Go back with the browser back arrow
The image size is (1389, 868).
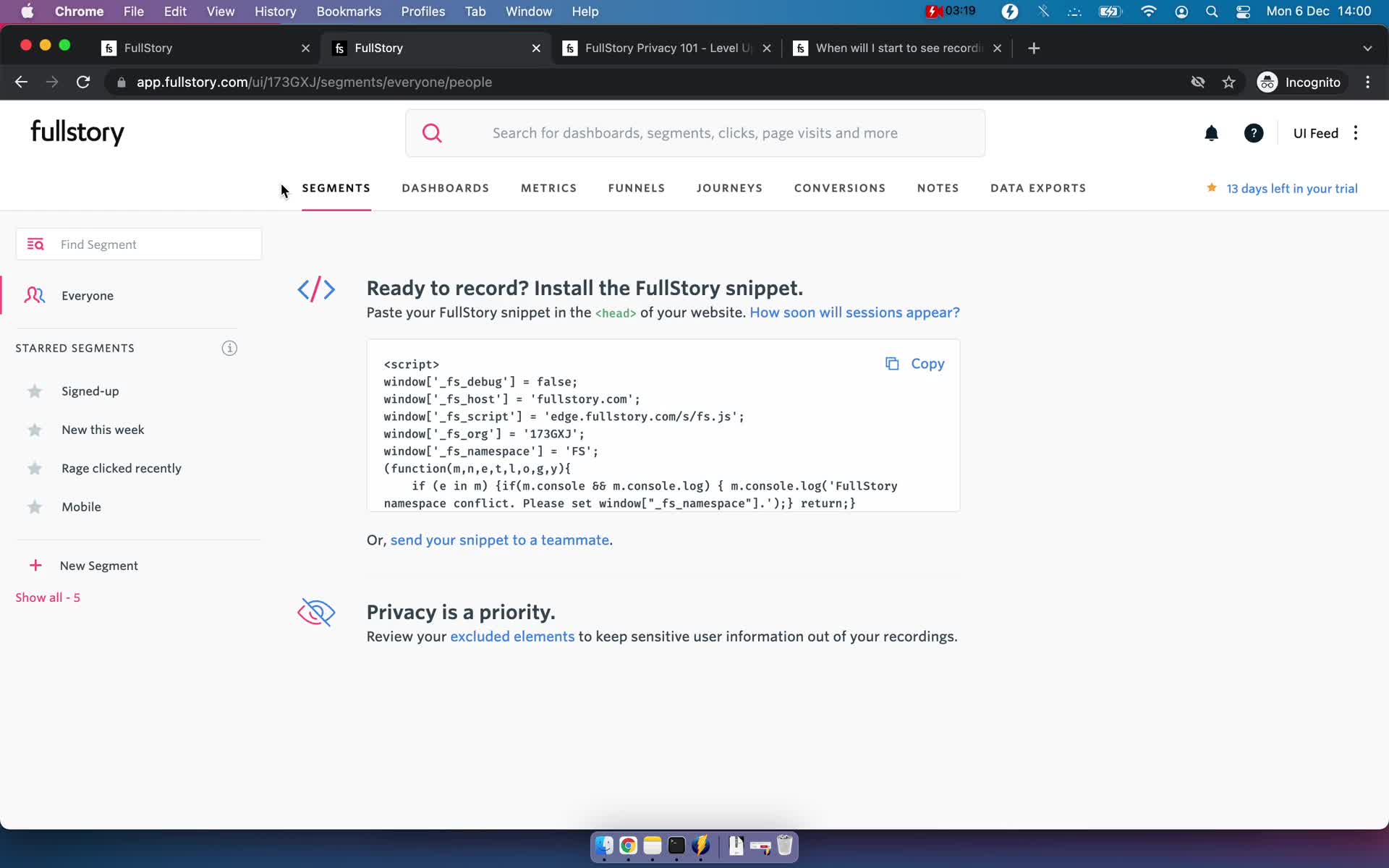pyautogui.click(x=21, y=82)
